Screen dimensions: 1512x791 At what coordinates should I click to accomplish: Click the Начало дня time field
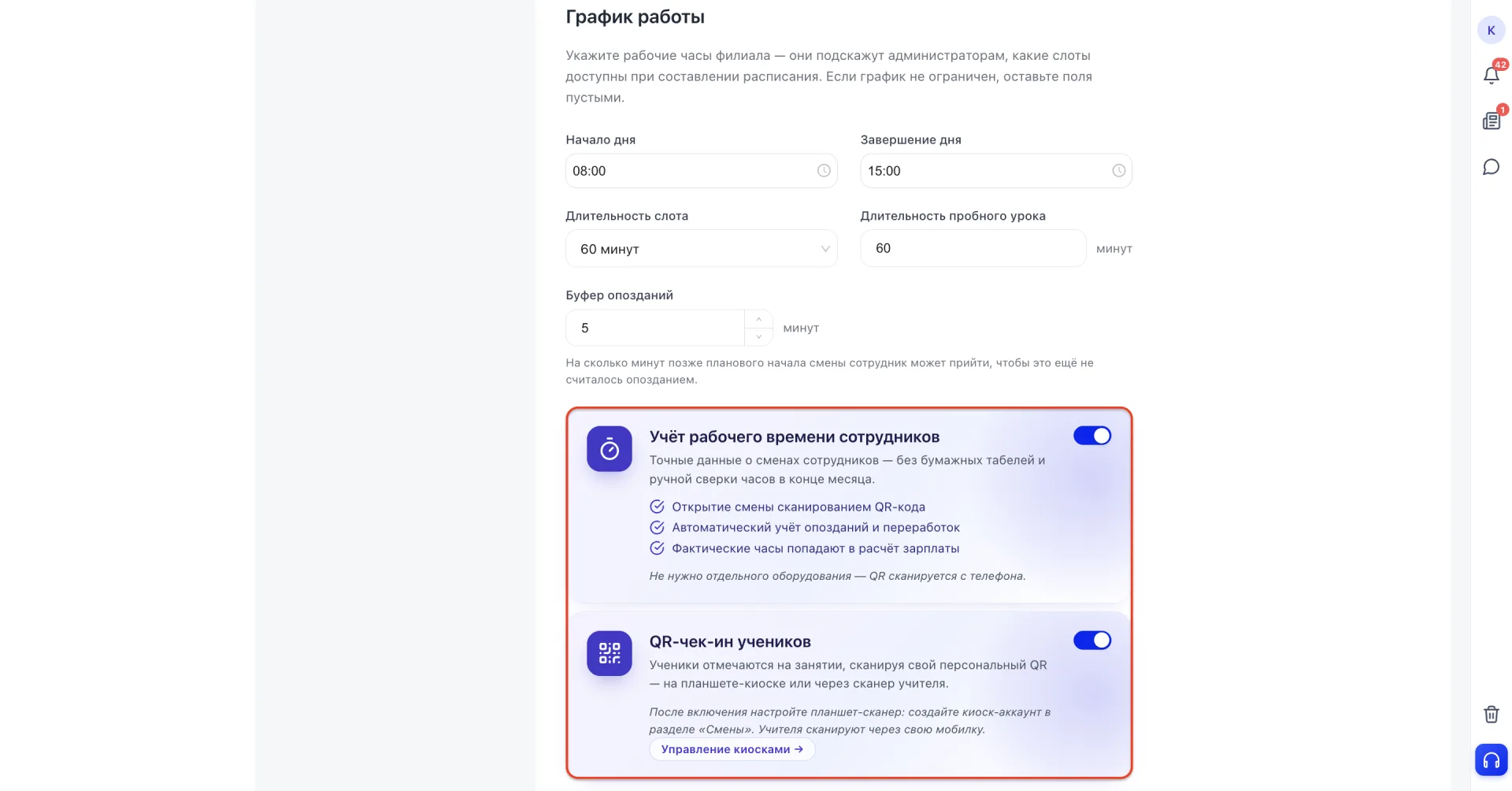pyautogui.click(x=701, y=171)
